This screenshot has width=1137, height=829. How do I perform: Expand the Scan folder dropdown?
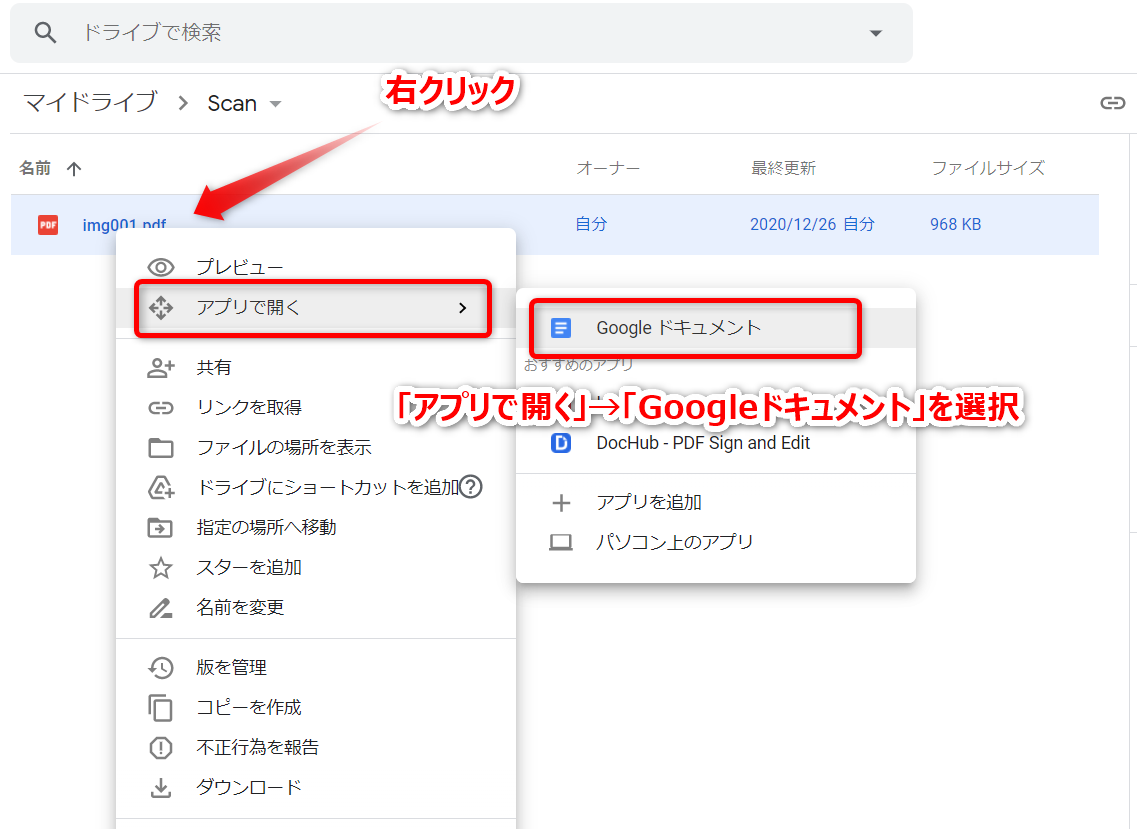click(276, 104)
